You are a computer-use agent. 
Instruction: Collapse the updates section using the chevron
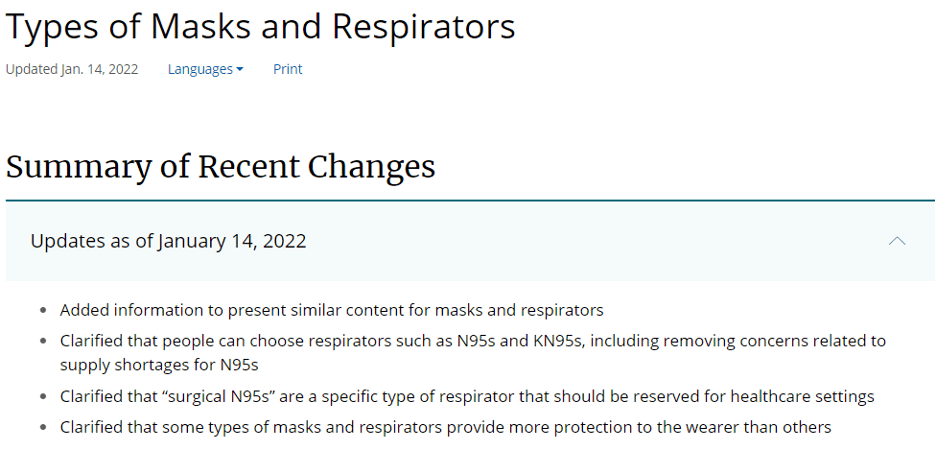[x=897, y=241]
